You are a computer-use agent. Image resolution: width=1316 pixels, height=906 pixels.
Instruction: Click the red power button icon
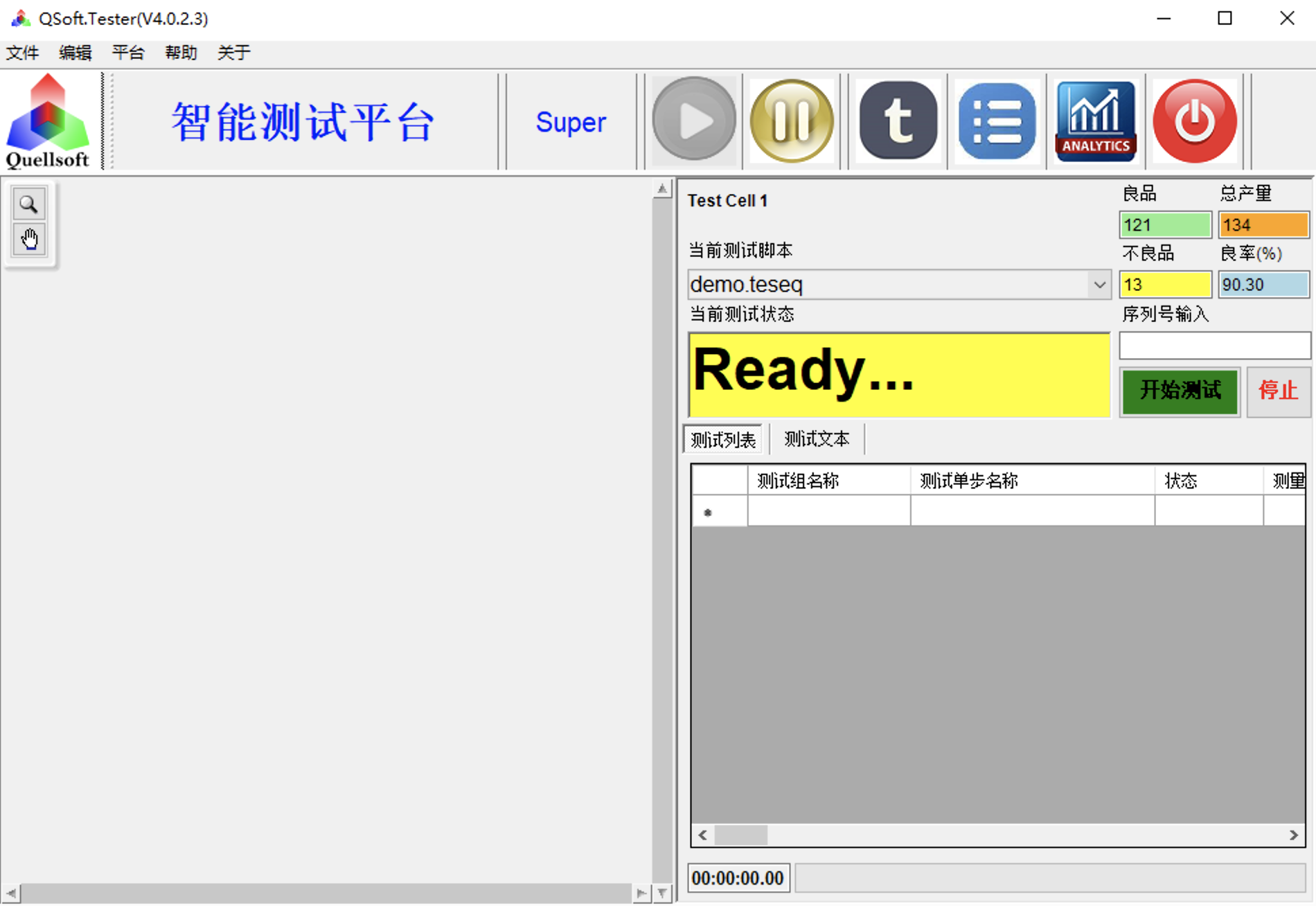1194,121
